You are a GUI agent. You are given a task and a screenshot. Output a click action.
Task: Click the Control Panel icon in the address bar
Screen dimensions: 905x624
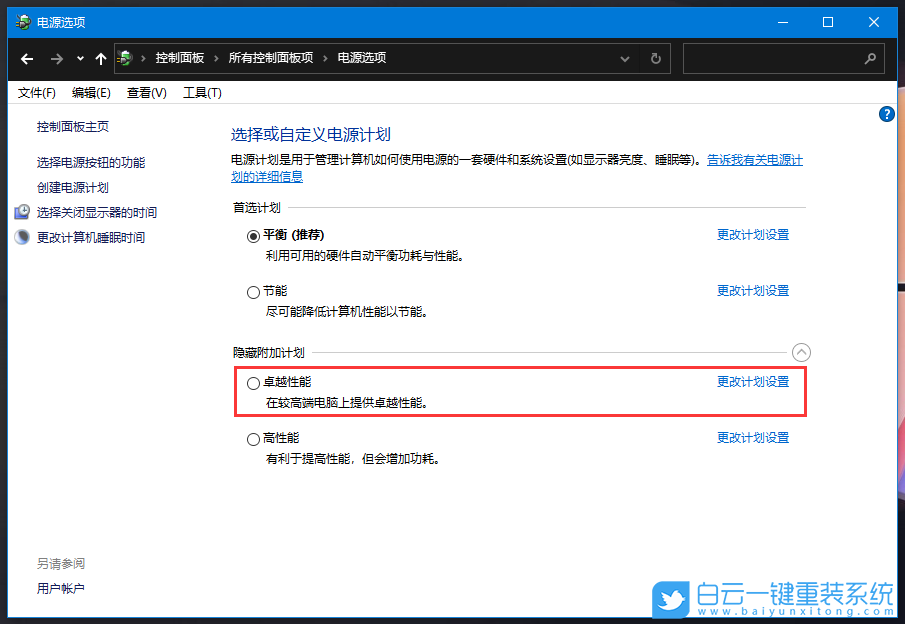point(126,58)
